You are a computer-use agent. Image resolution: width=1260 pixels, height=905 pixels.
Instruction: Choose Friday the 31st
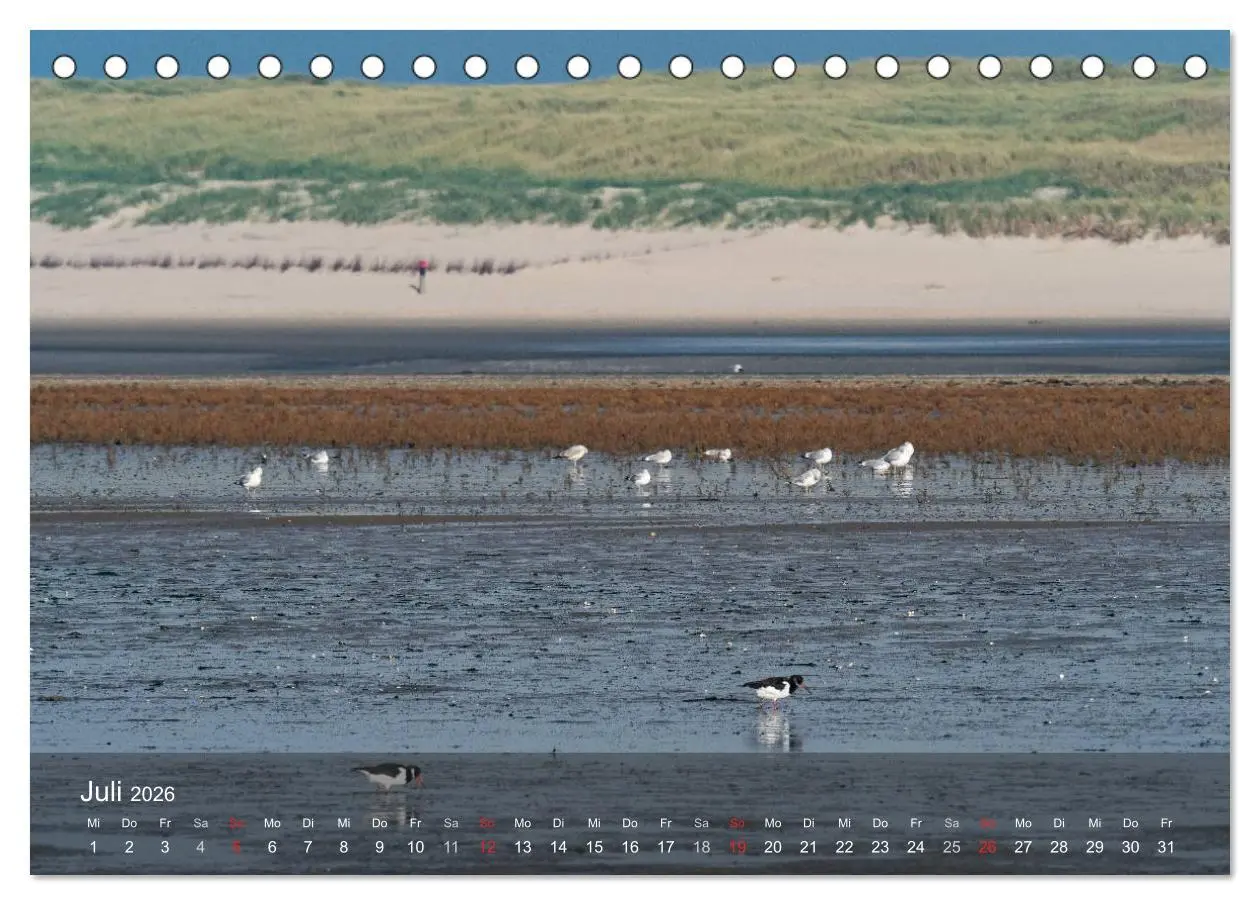click(1166, 847)
